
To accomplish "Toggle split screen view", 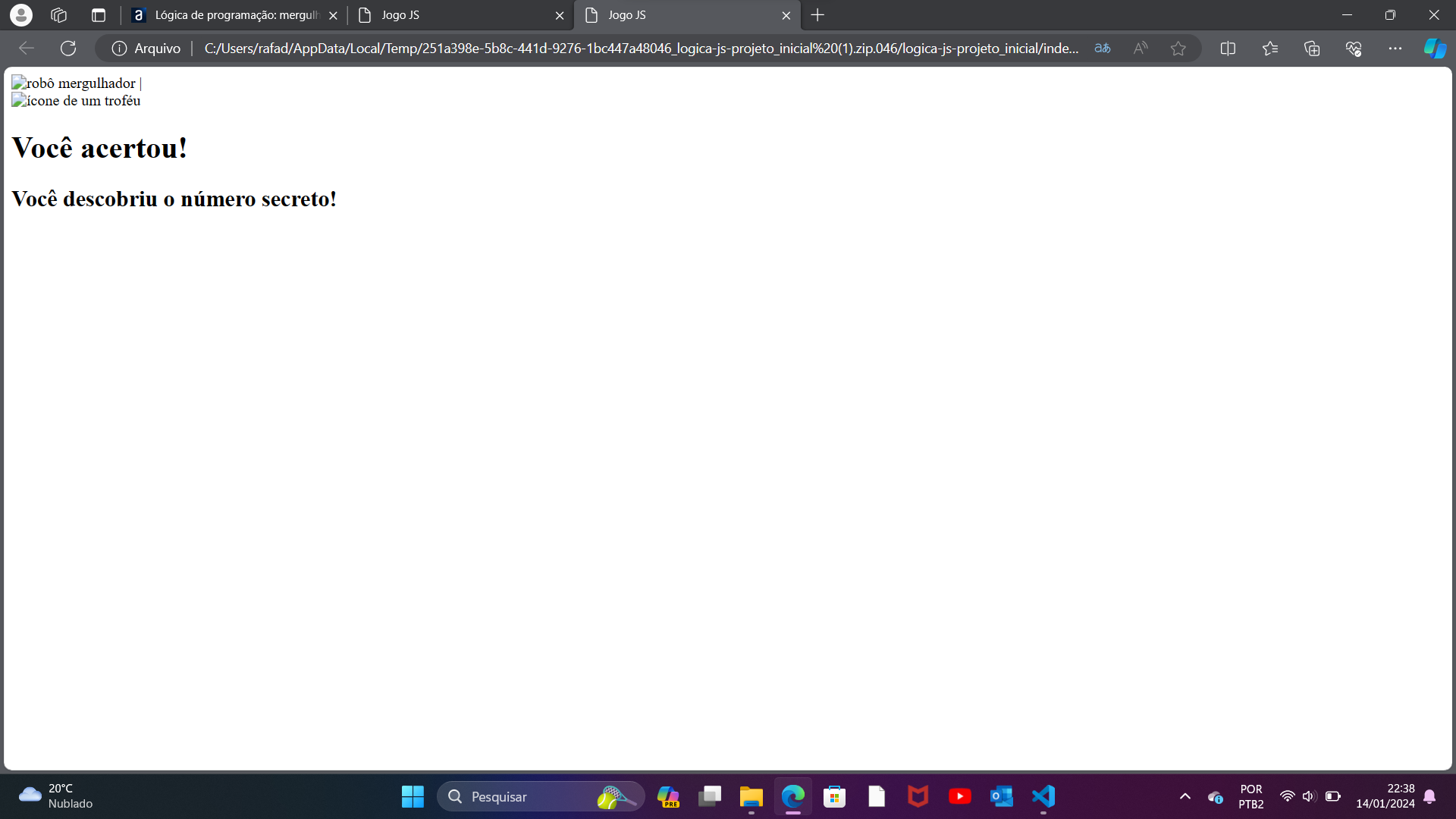I will (x=1228, y=49).
